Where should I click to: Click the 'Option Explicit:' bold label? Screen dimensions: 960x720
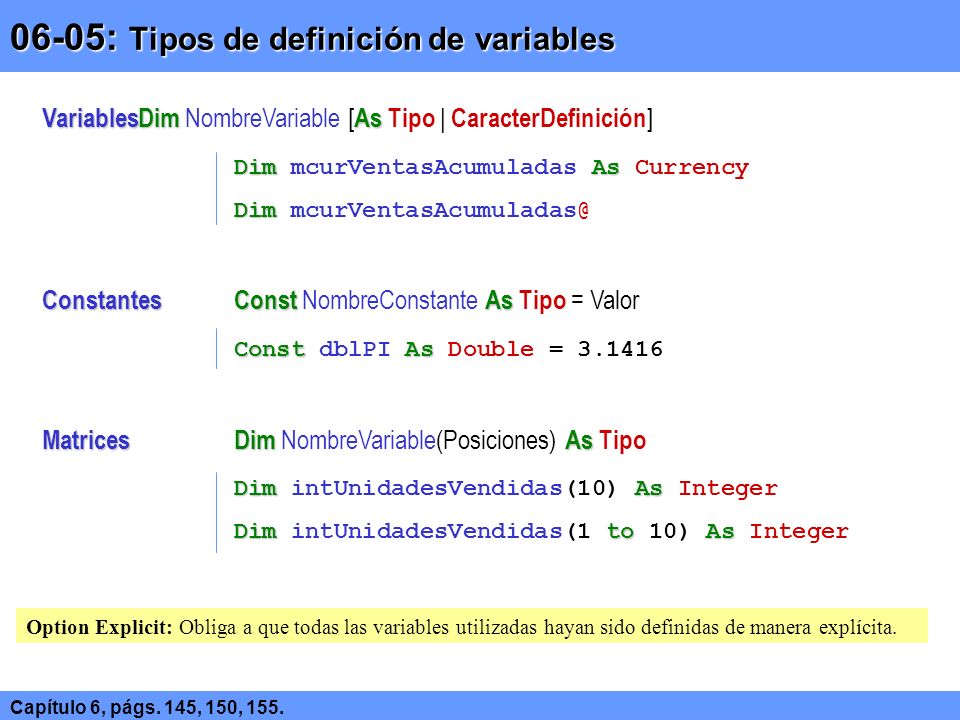tap(100, 628)
